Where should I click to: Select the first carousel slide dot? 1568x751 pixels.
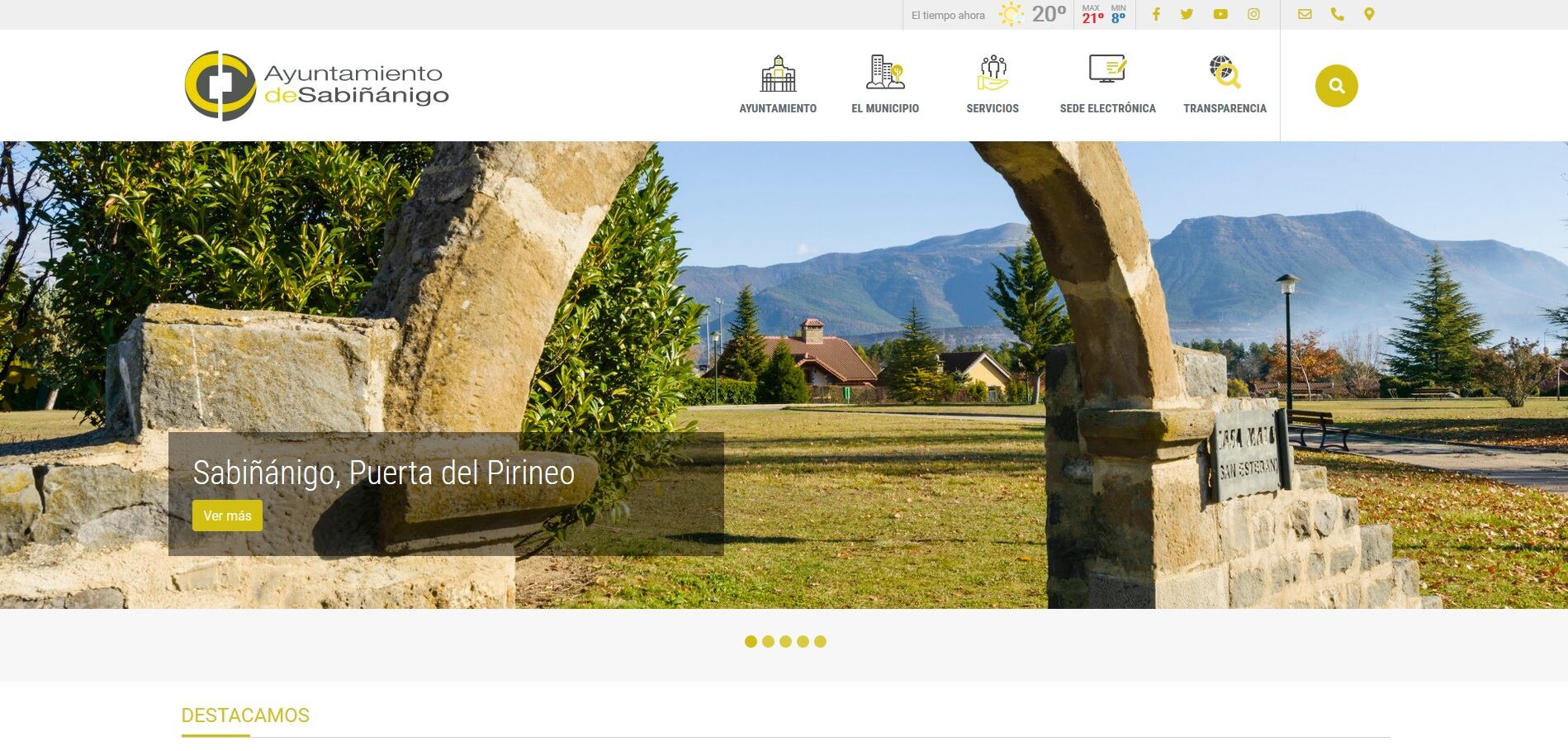(751, 641)
